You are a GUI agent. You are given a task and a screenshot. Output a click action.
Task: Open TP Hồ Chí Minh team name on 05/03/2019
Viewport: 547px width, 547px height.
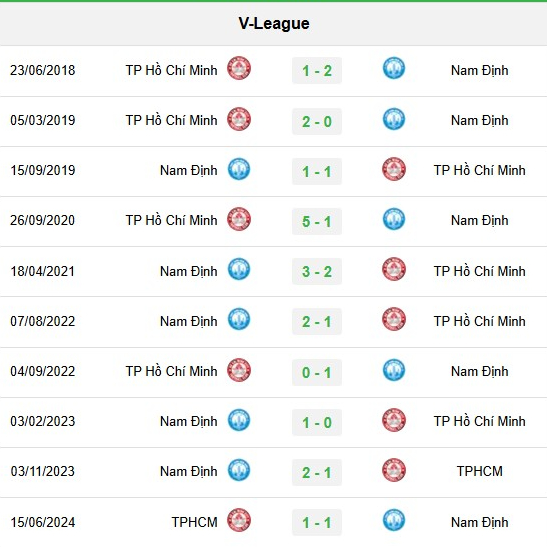point(171,120)
